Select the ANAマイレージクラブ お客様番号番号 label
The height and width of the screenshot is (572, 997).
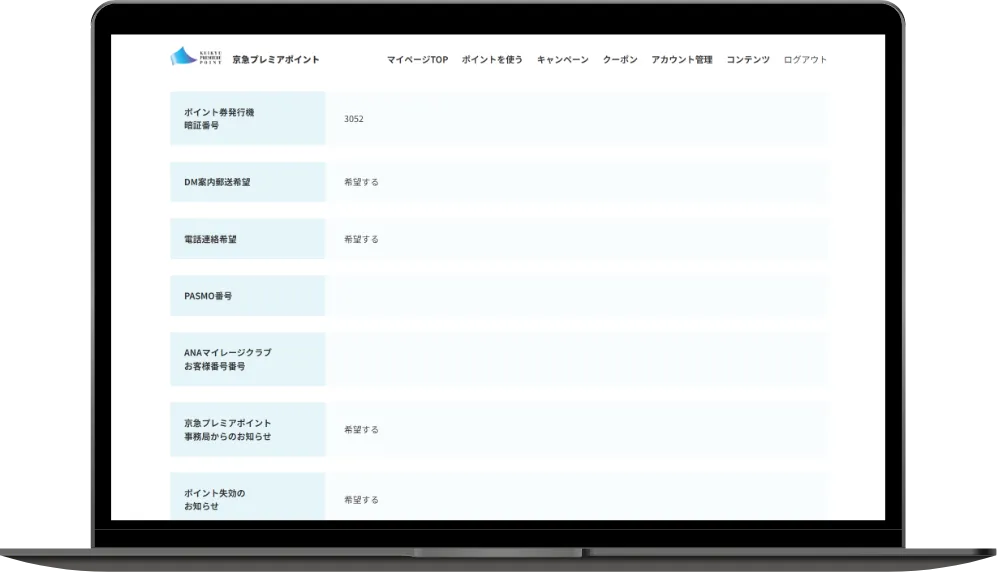[228, 359]
